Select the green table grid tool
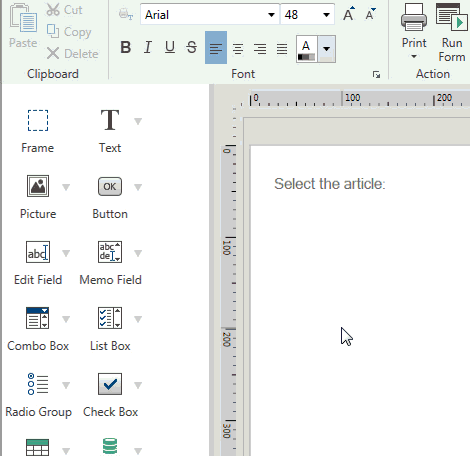Screen dimensions: 470x456 point(38,447)
